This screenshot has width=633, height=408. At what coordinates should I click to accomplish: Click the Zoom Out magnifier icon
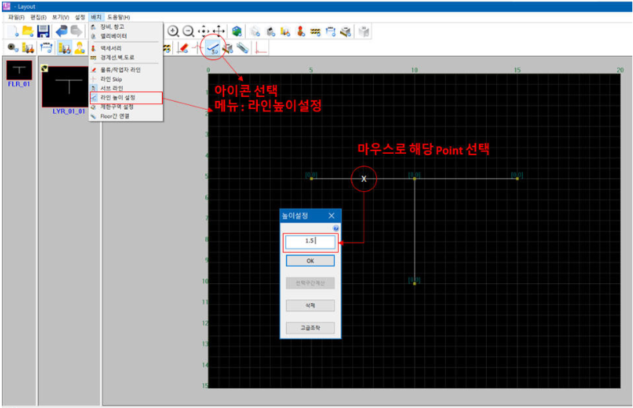(187, 32)
